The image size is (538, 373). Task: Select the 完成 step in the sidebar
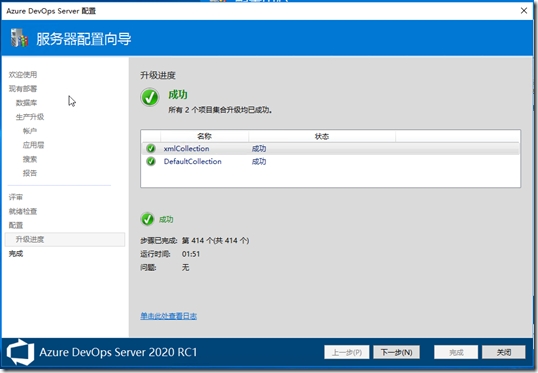tap(15, 254)
